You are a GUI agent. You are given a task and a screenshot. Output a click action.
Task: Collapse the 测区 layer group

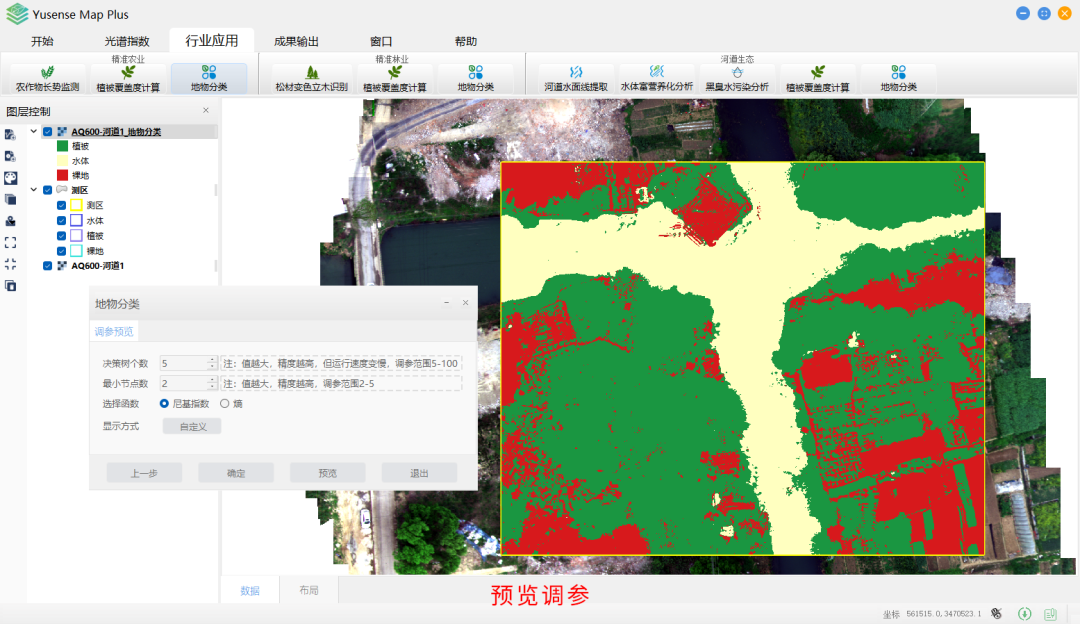(x=34, y=190)
